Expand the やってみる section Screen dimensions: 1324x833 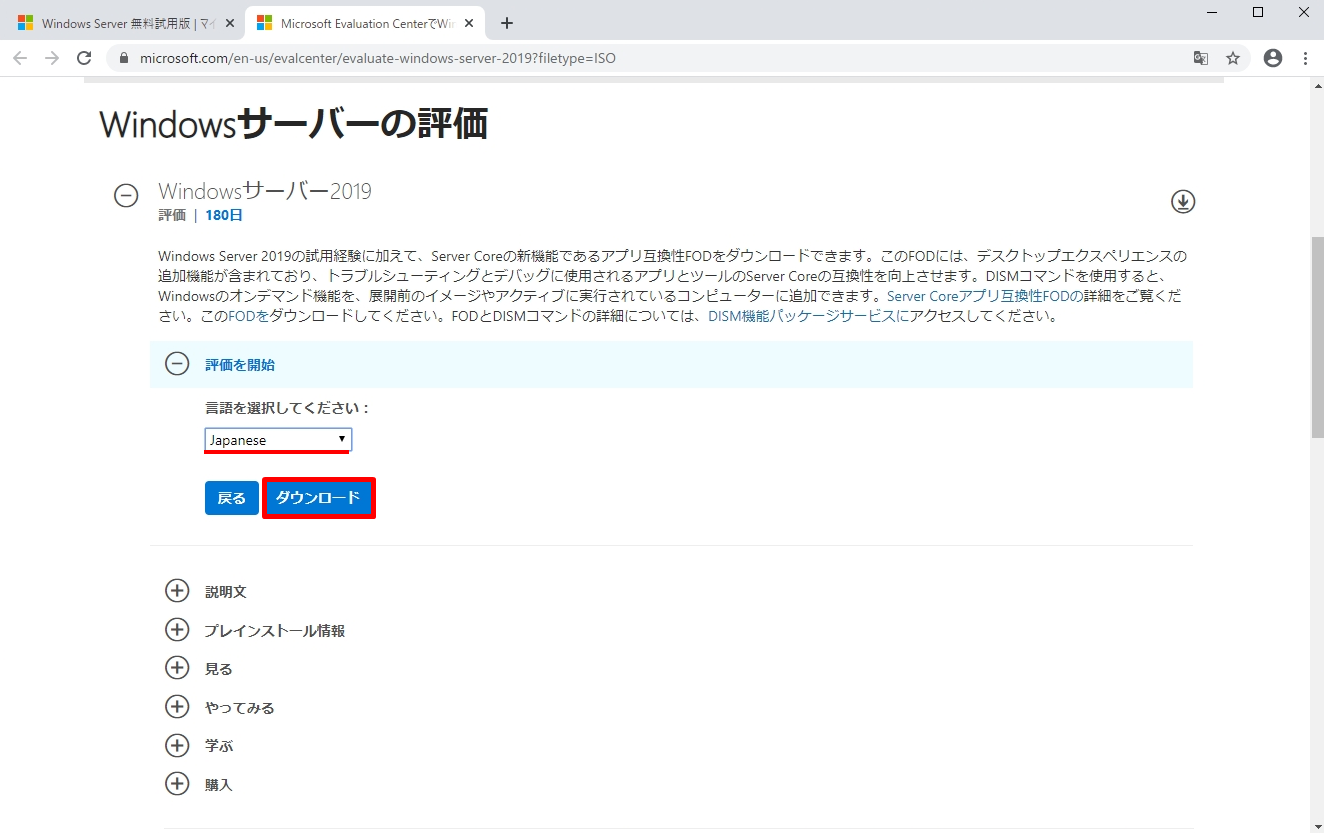click(177, 707)
